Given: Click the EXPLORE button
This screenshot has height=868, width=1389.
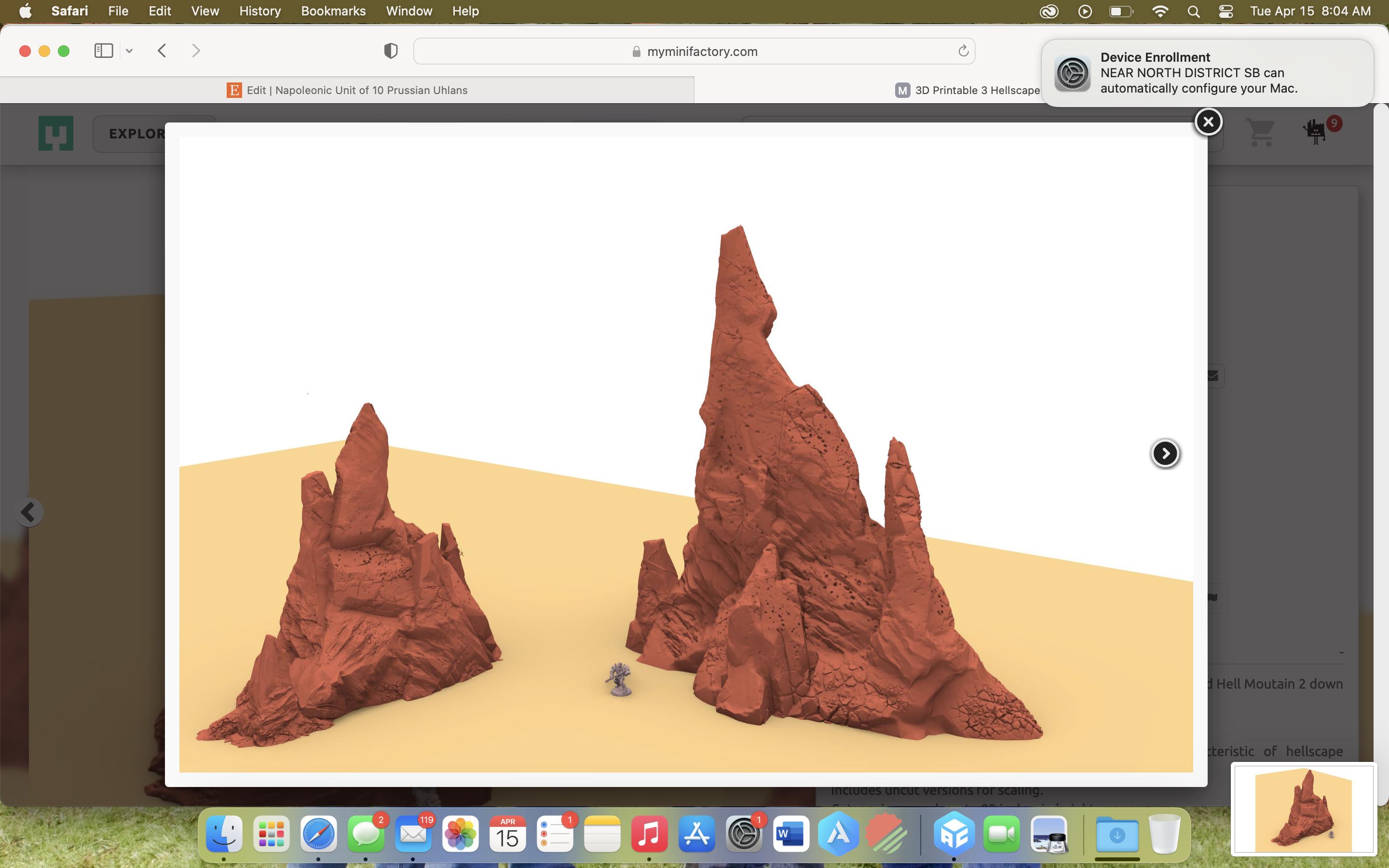Looking at the screenshot, I should pyautogui.click(x=136, y=134).
